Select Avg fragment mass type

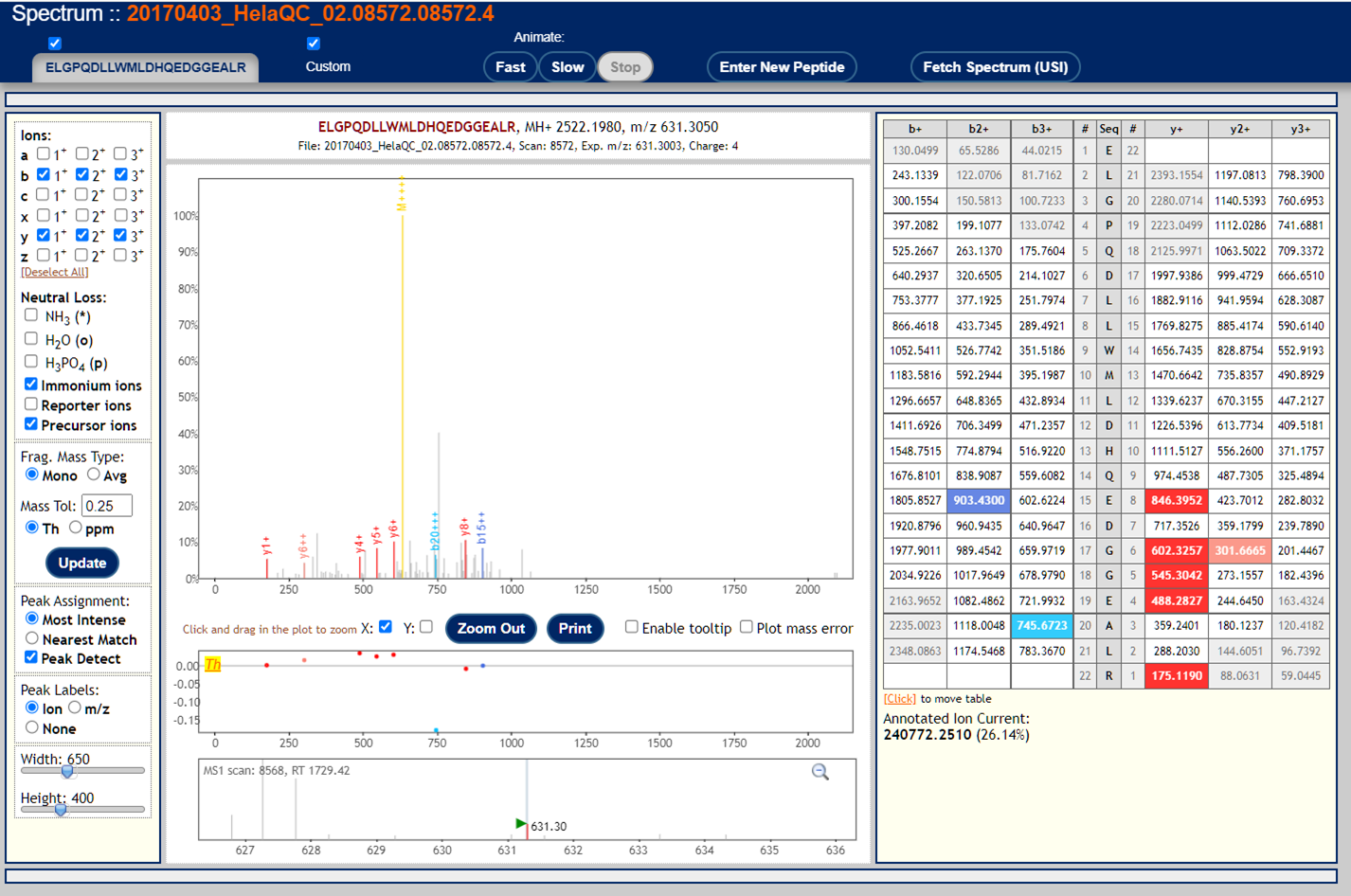[94, 475]
